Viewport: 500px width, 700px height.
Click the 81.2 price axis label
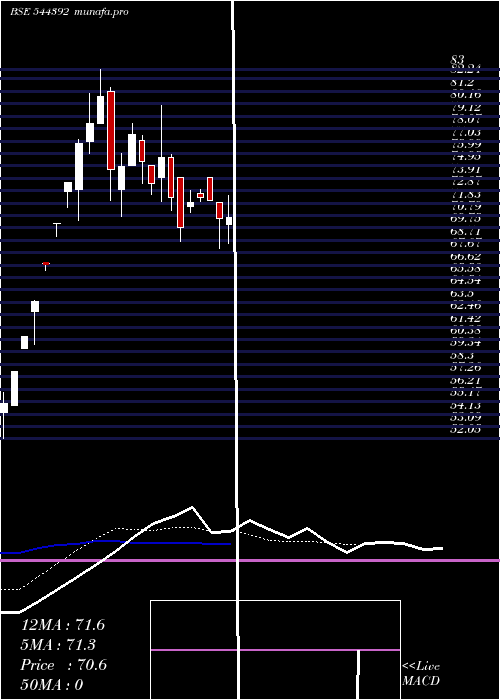pyautogui.click(x=462, y=83)
